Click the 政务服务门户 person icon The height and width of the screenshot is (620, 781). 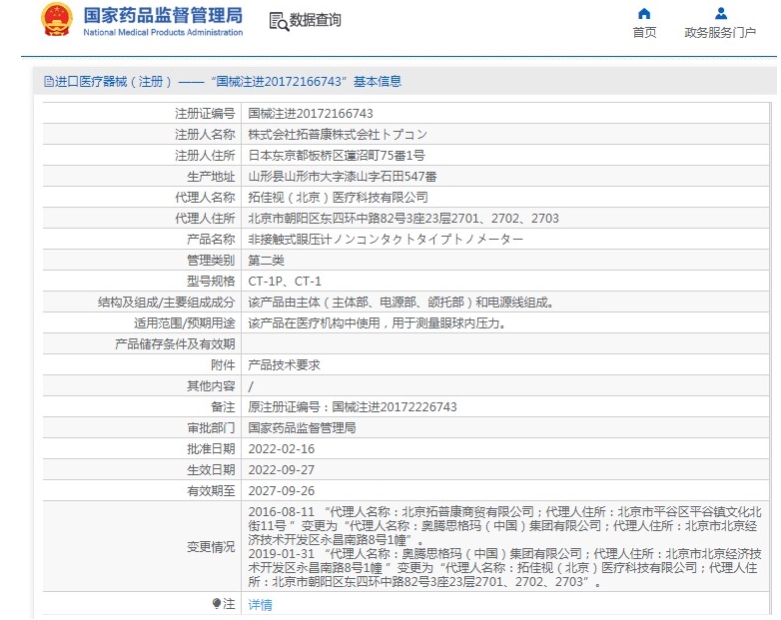[720, 13]
